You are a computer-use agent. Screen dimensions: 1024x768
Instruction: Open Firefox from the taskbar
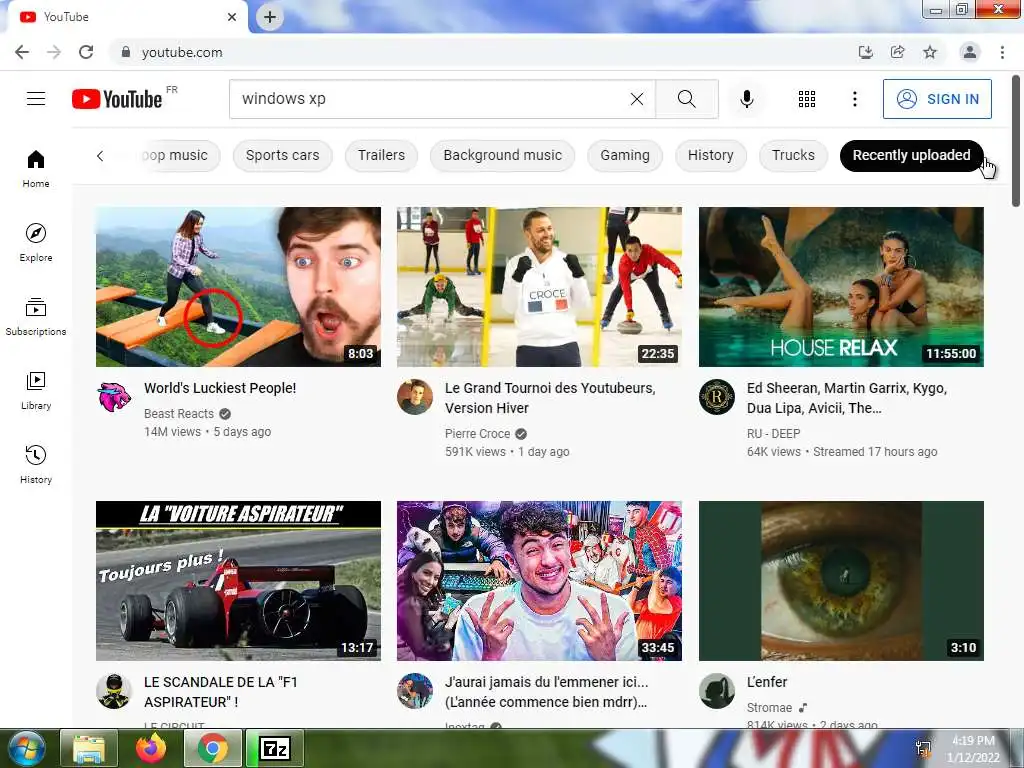pyautogui.click(x=151, y=748)
